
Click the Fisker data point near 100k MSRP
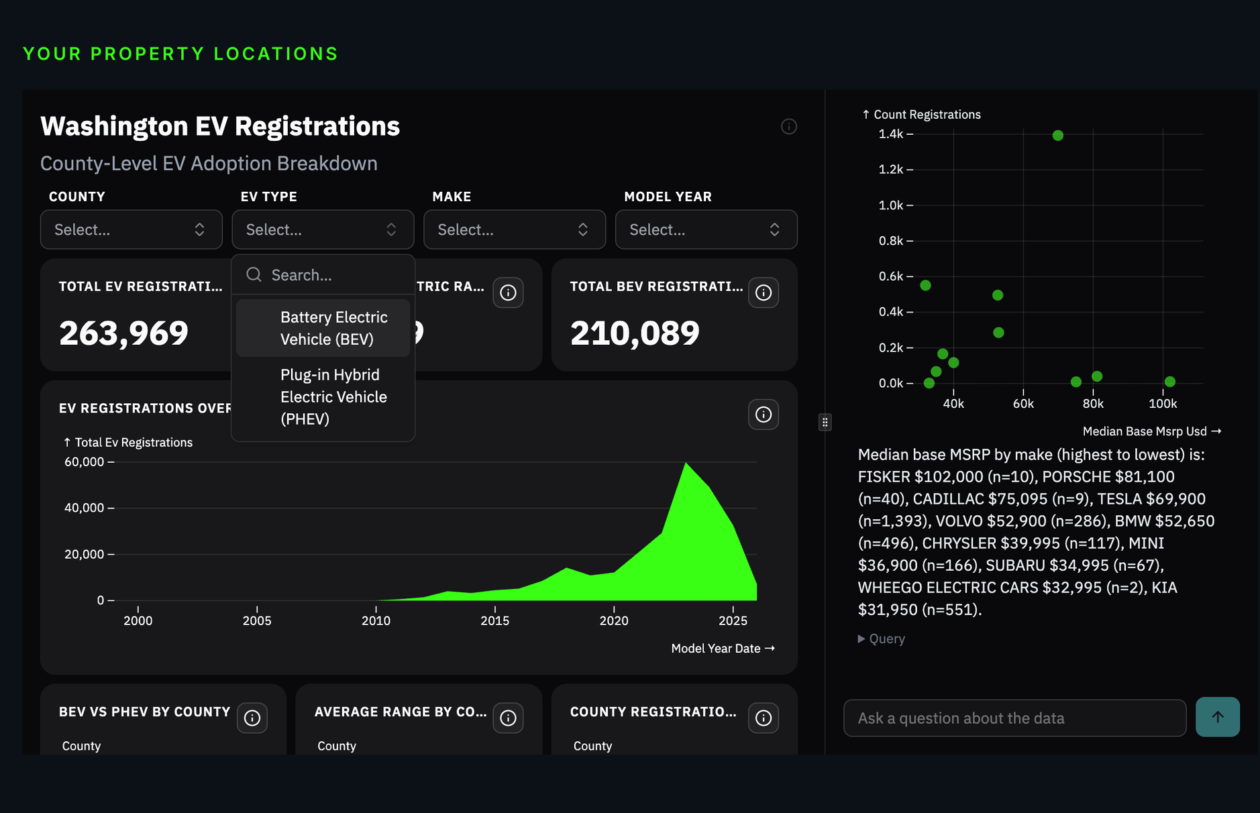1169,382
